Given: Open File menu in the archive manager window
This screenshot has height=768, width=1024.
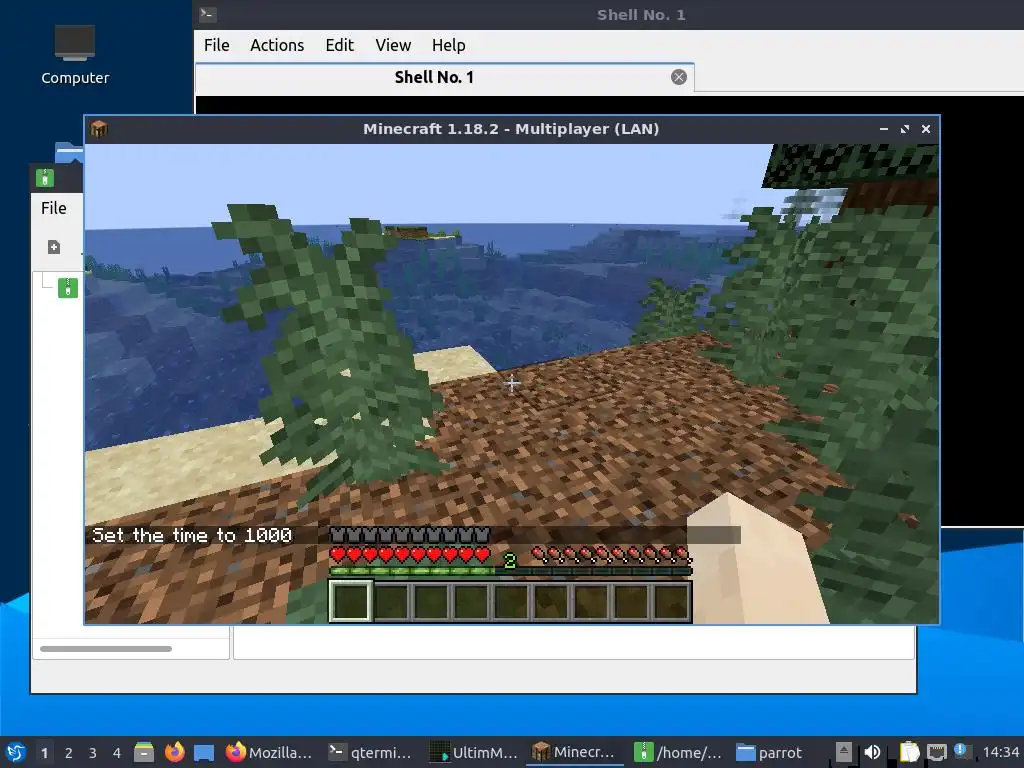Looking at the screenshot, I should click(54, 208).
